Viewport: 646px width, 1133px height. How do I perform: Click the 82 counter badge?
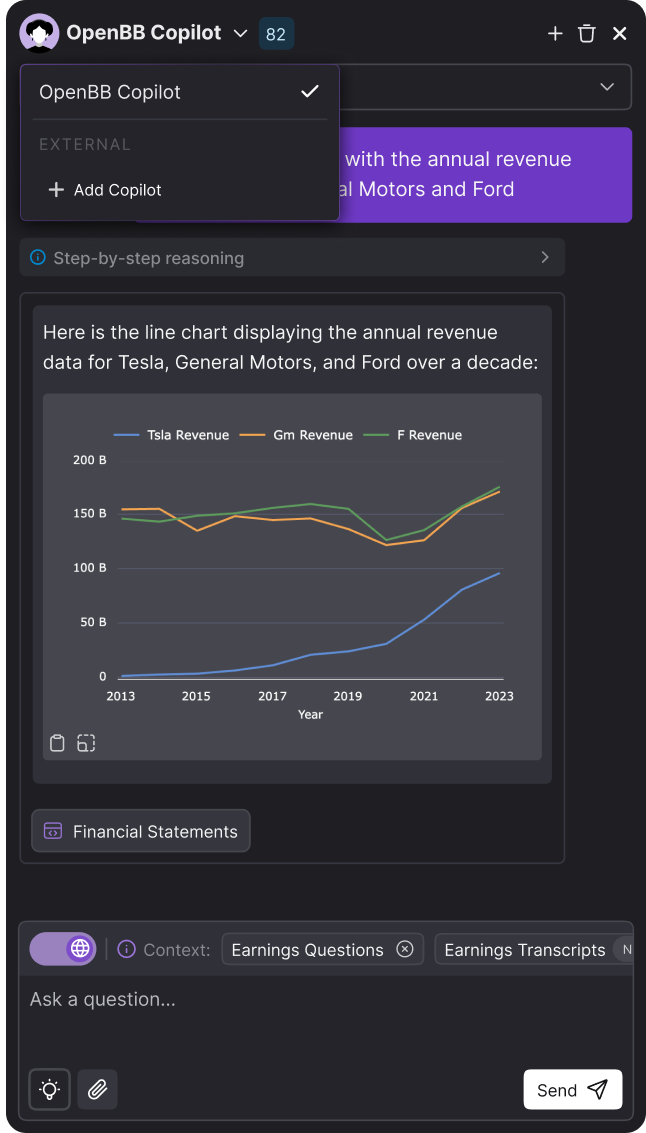[276, 34]
